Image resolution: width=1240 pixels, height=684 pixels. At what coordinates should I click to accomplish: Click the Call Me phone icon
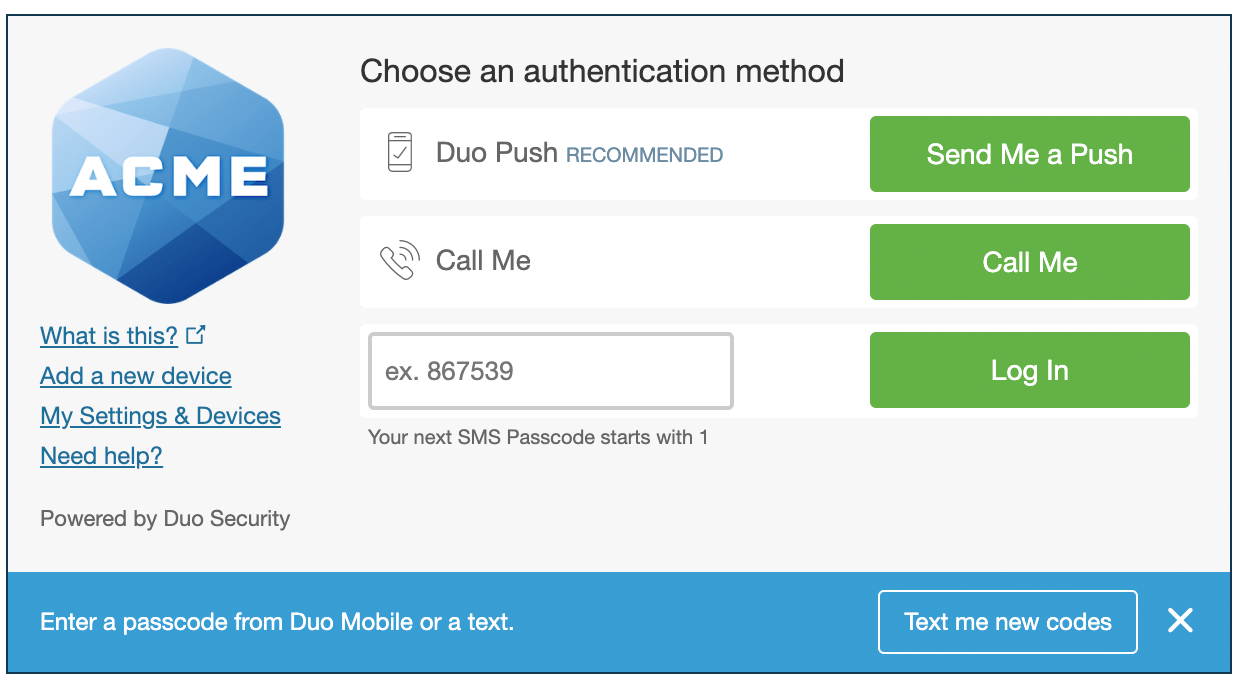(x=399, y=261)
